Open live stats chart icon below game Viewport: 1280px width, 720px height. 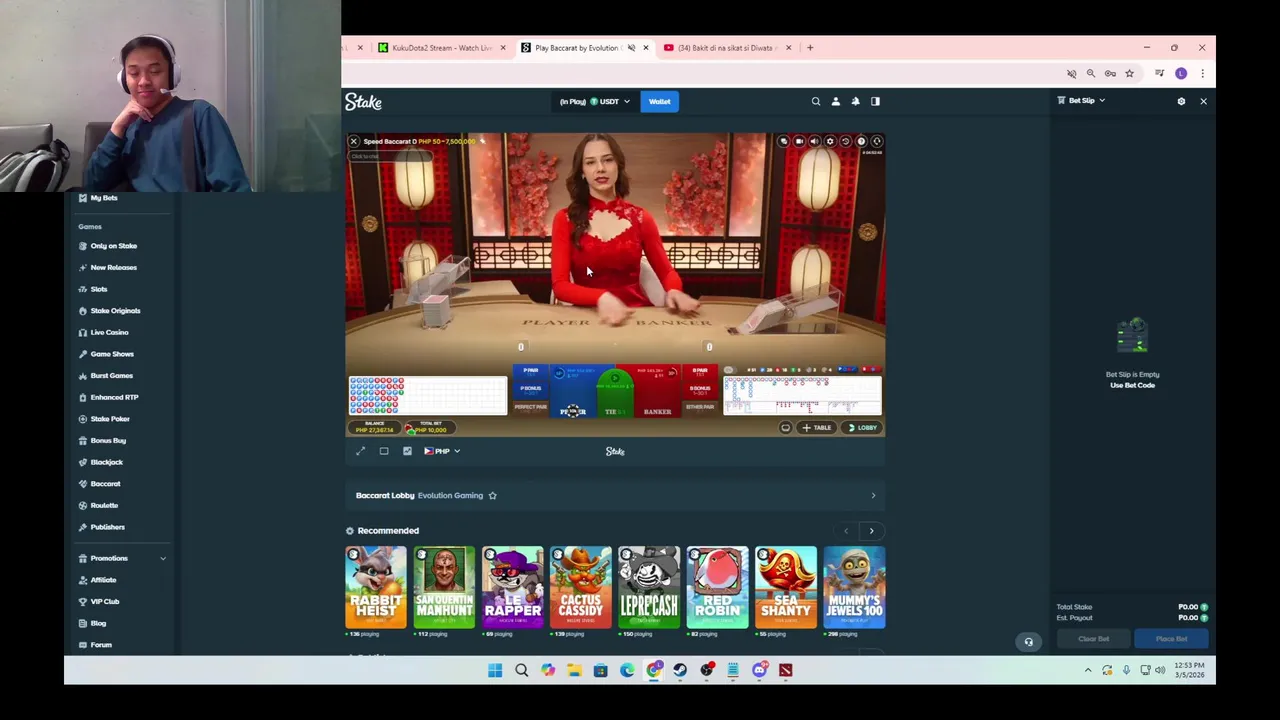pos(407,451)
